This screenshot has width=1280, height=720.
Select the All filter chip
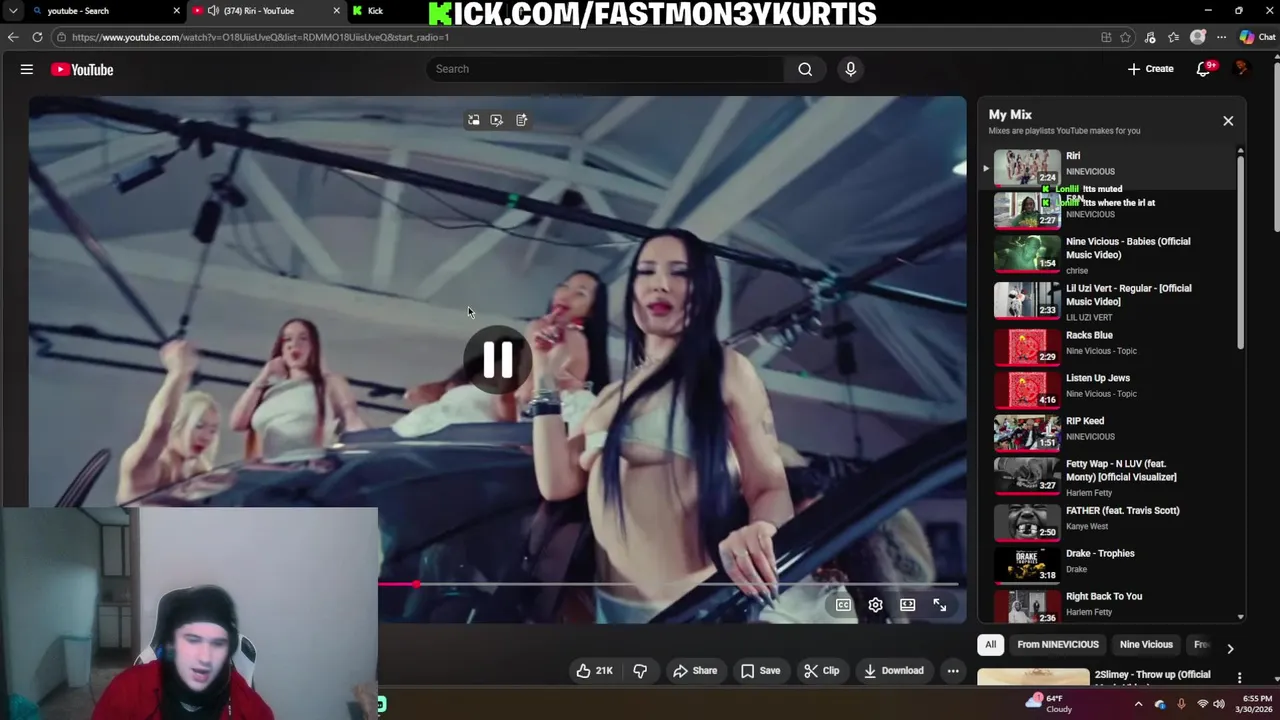click(x=990, y=645)
